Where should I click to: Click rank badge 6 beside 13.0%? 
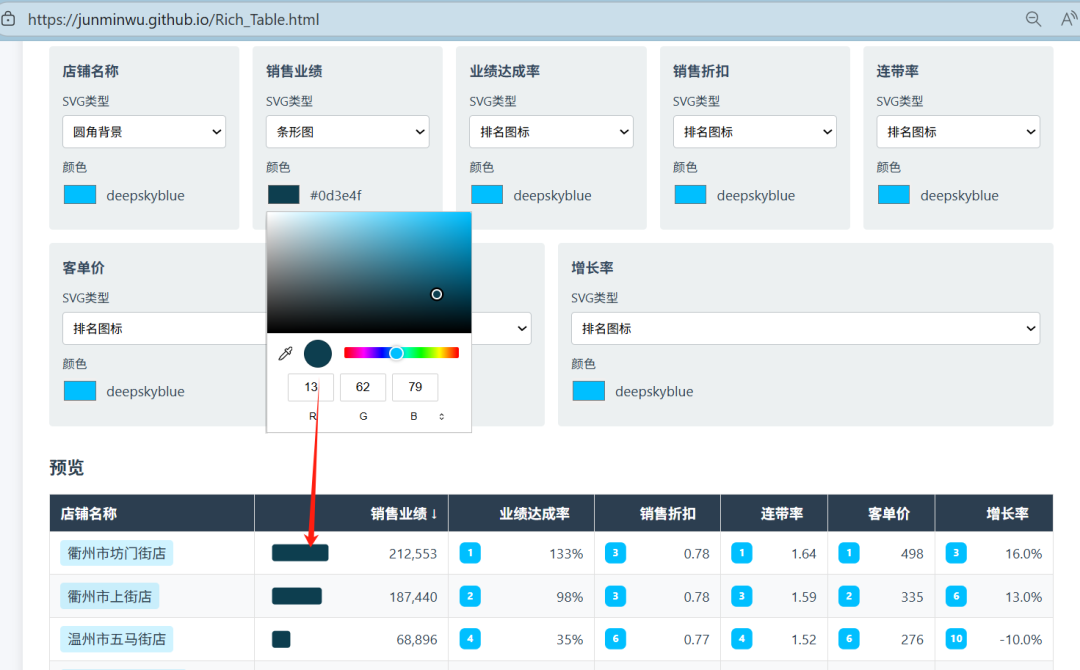956,596
